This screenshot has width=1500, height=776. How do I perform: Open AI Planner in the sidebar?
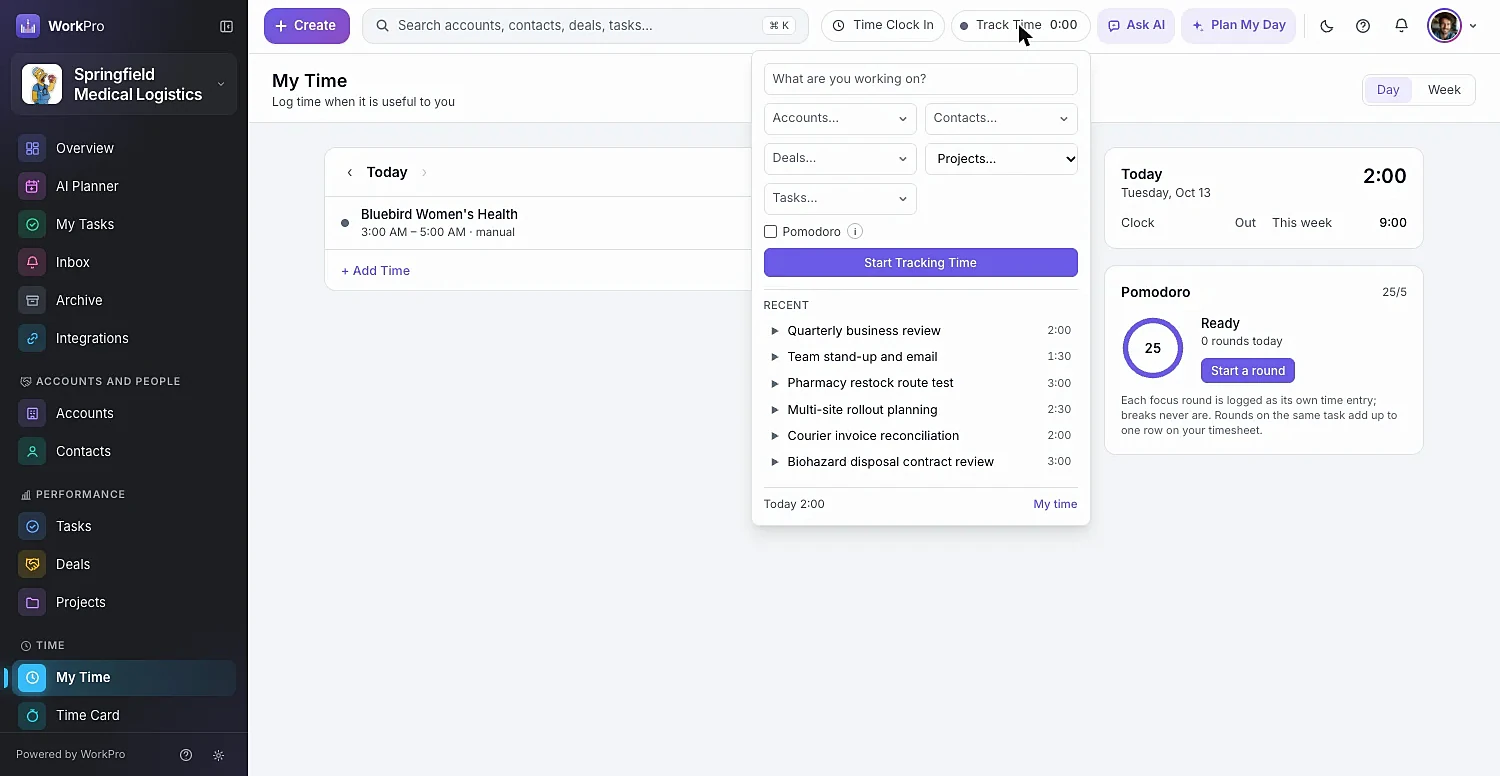(x=124, y=186)
